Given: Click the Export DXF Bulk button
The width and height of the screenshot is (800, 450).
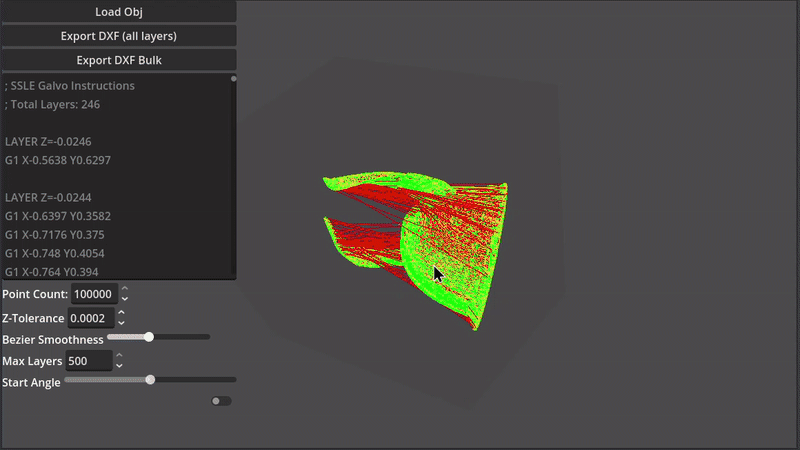Looking at the screenshot, I should [118, 60].
